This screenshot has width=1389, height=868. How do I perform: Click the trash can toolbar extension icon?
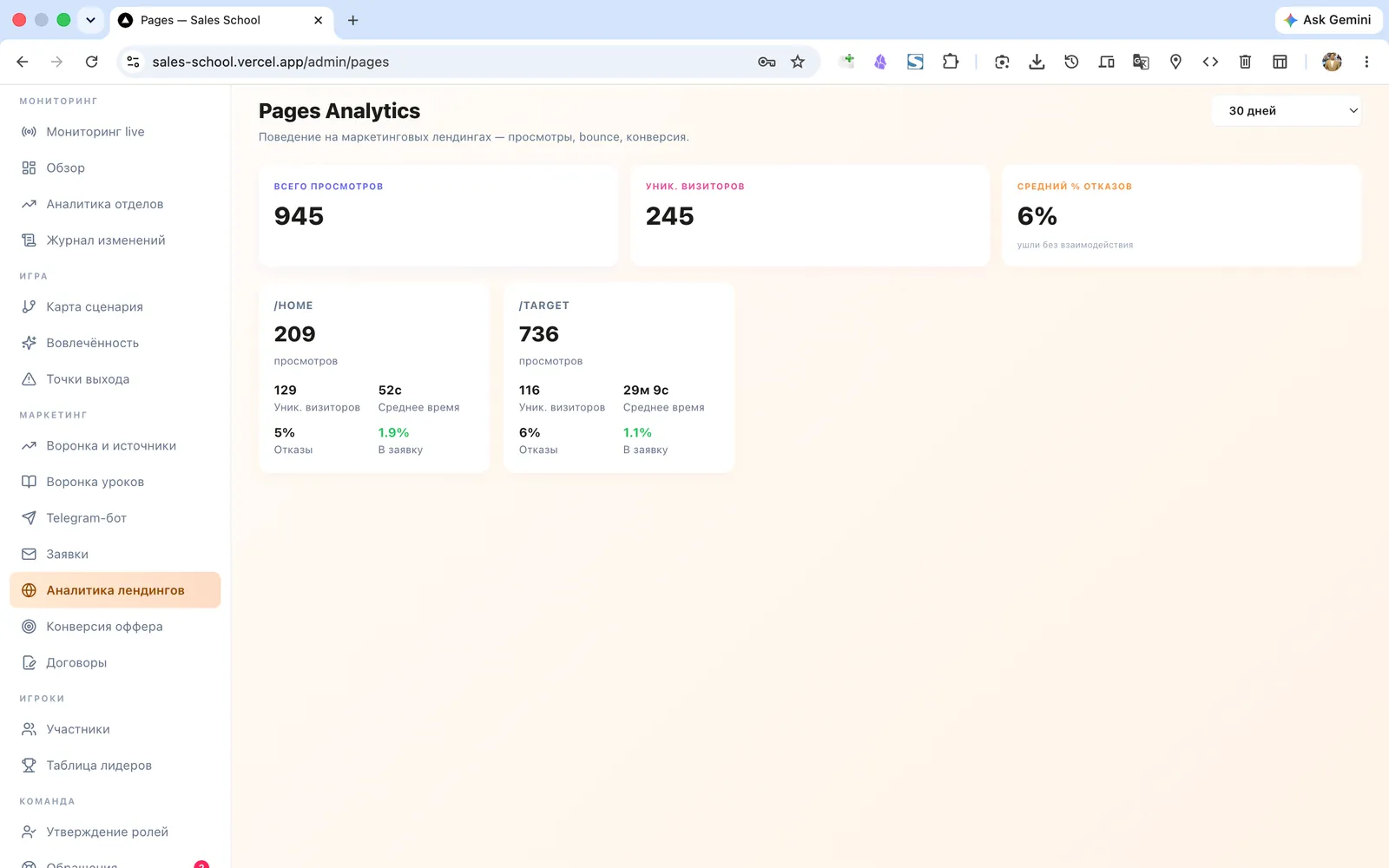pyautogui.click(x=1245, y=62)
